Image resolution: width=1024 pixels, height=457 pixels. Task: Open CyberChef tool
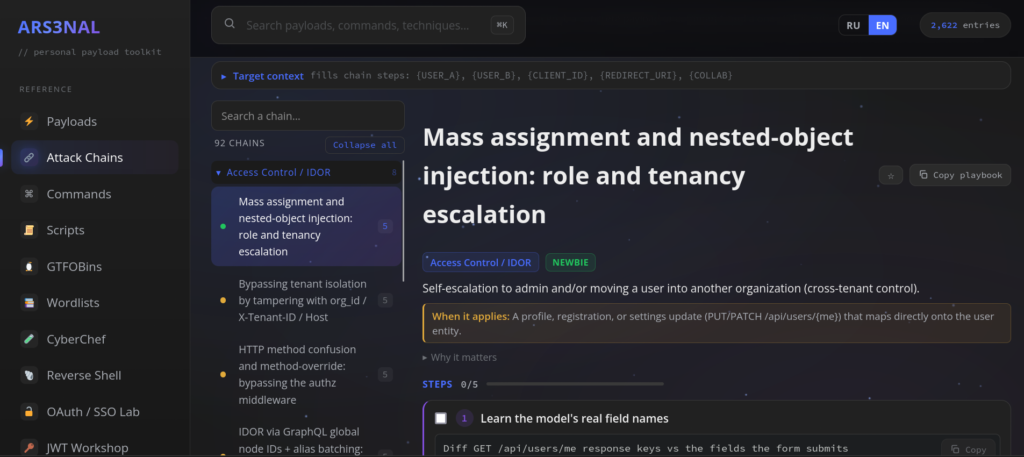click(95, 339)
